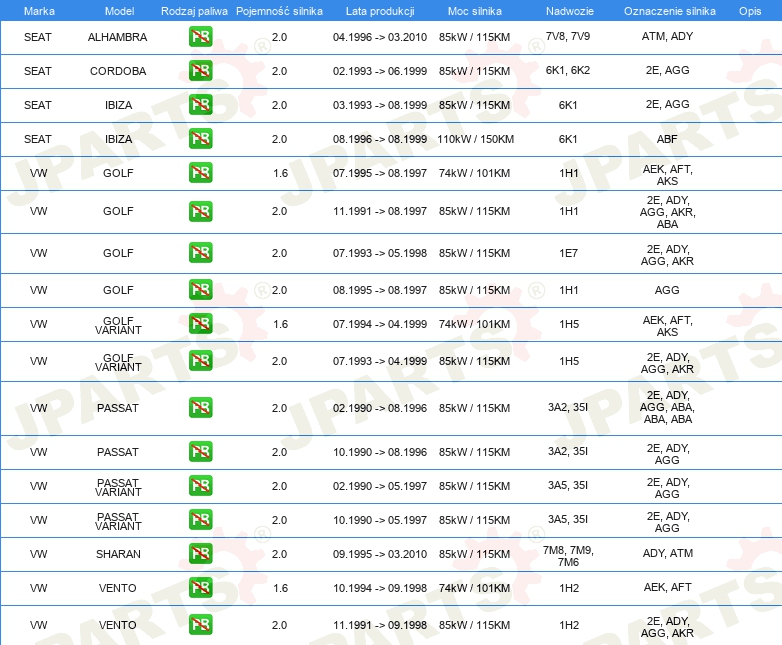
Task: Select fuel icon in PASSAT VARIANT 10.1990 row
Action: pyautogui.click(x=200, y=519)
